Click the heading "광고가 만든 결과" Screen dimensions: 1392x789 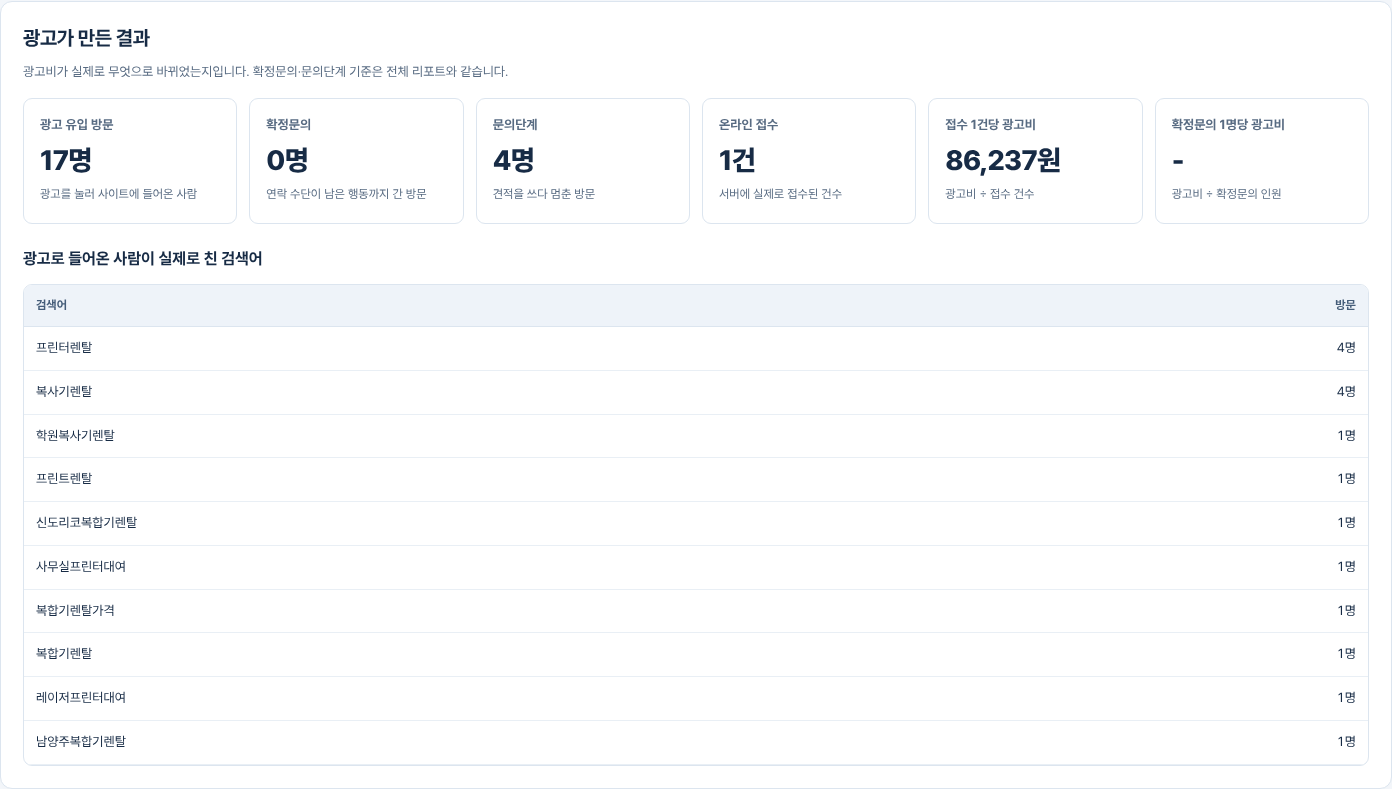[x=86, y=38]
